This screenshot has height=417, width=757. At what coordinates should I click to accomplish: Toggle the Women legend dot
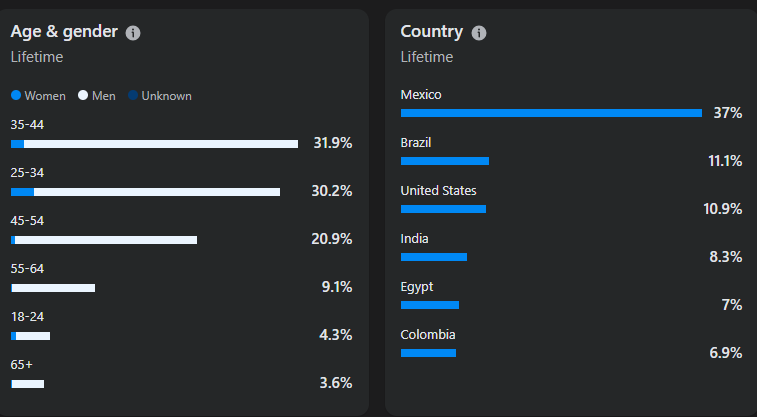[16, 96]
